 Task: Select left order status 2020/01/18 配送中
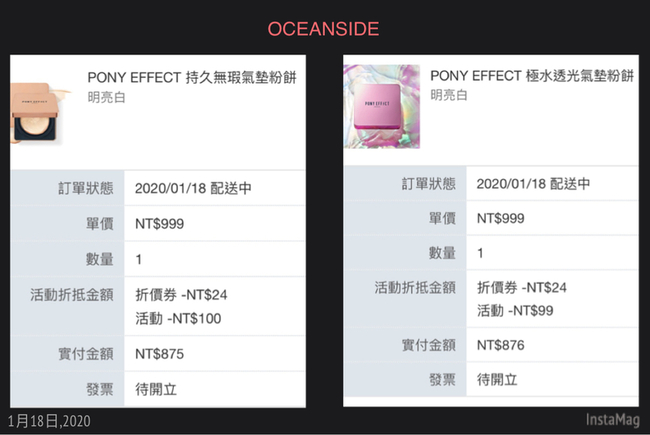tap(193, 188)
